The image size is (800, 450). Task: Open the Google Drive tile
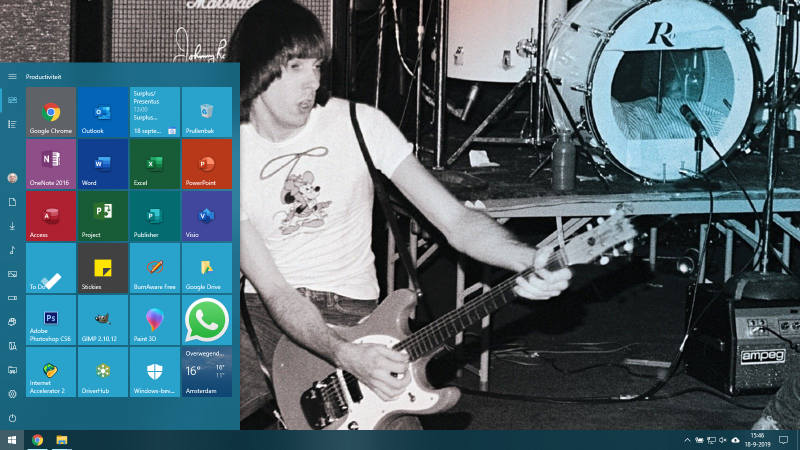tap(207, 268)
